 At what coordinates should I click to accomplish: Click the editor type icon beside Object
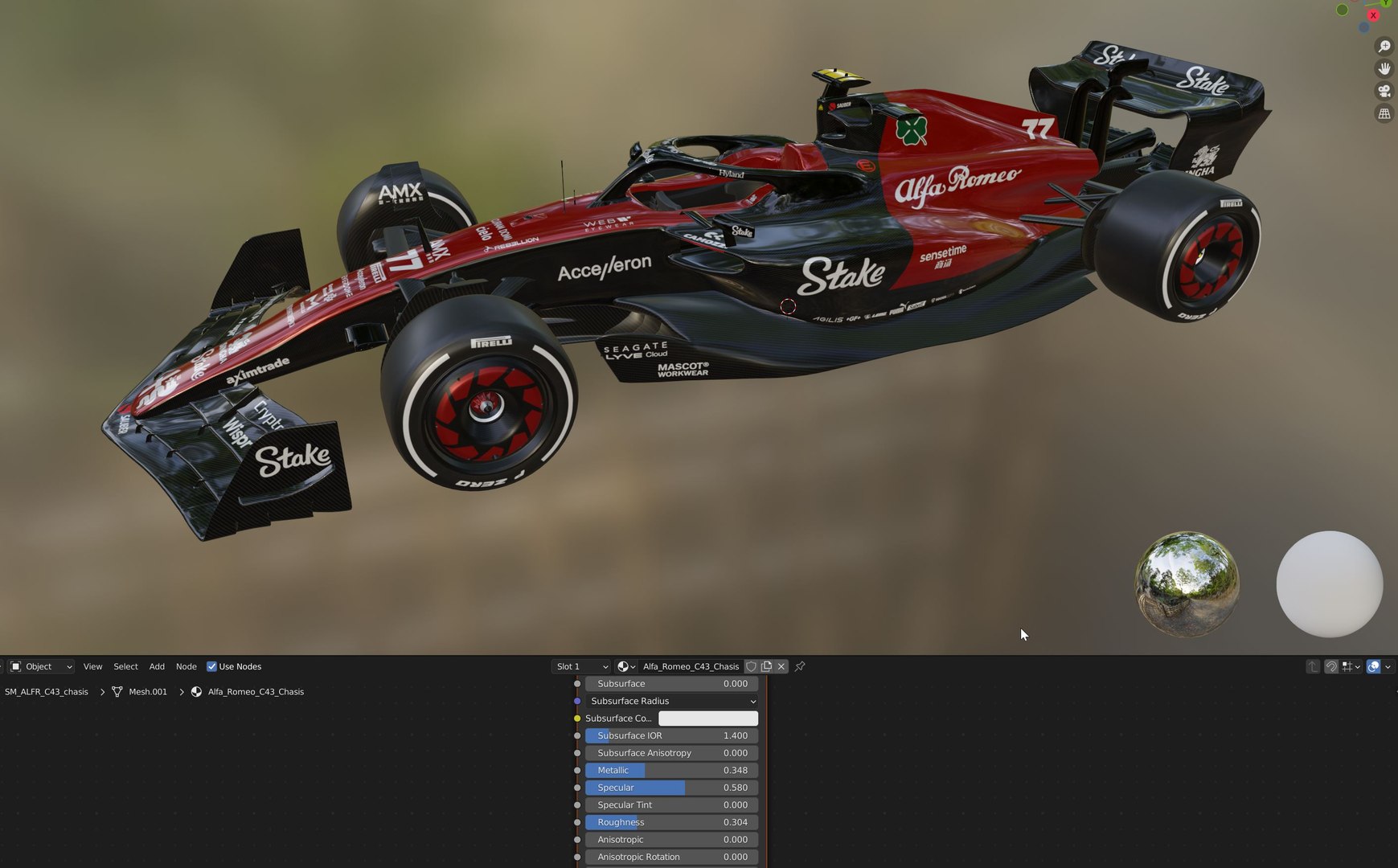pyautogui.click(x=15, y=666)
